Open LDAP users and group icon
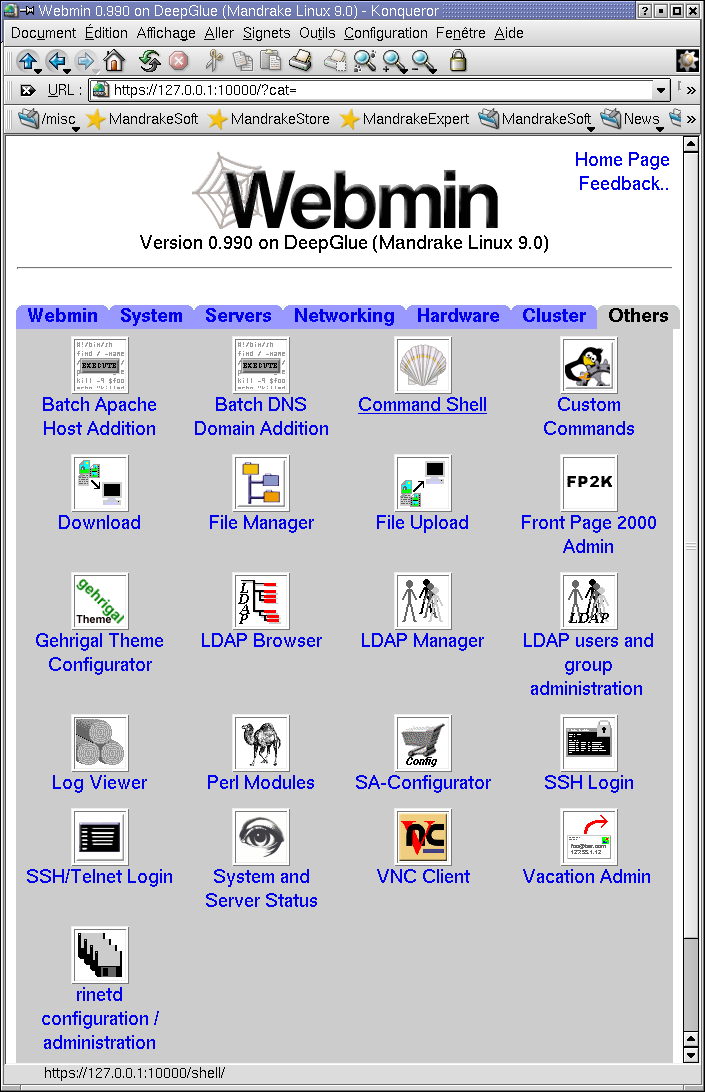This screenshot has width=705, height=1092. tap(589, 601)
